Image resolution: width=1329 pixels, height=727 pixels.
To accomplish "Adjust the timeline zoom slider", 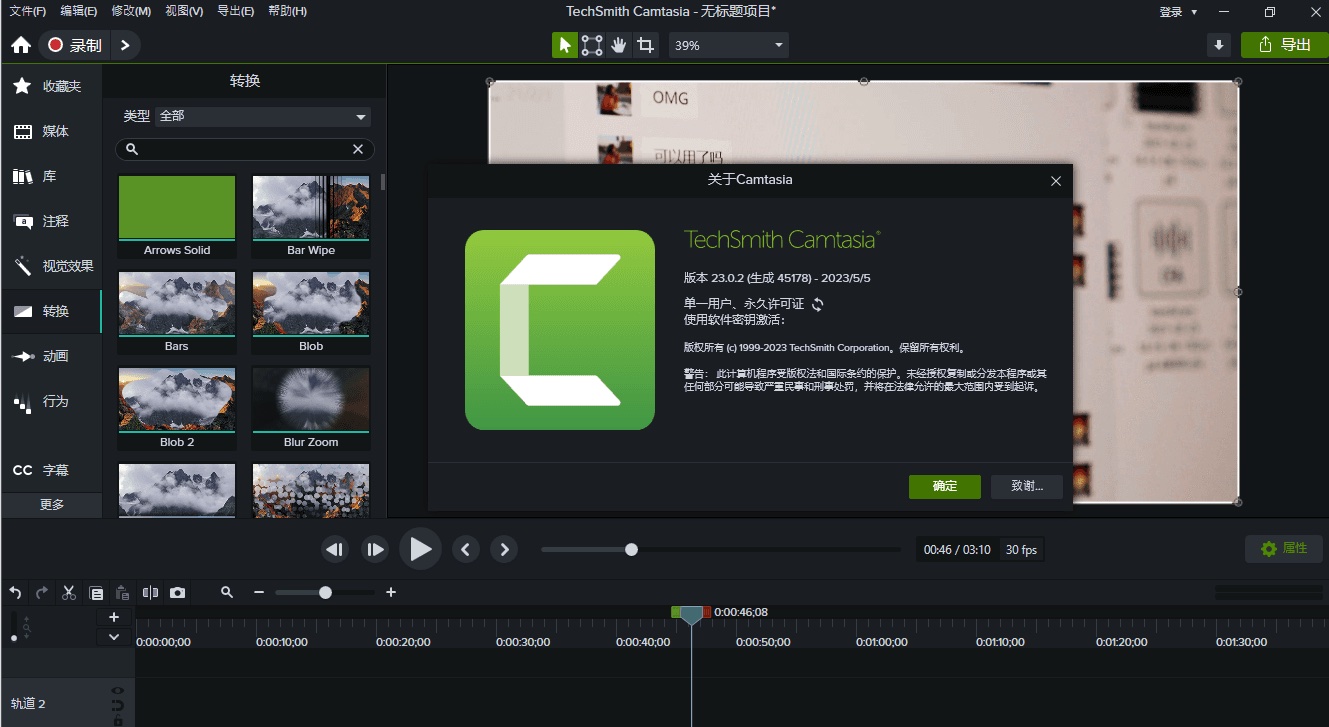I will tap(325, 592).
